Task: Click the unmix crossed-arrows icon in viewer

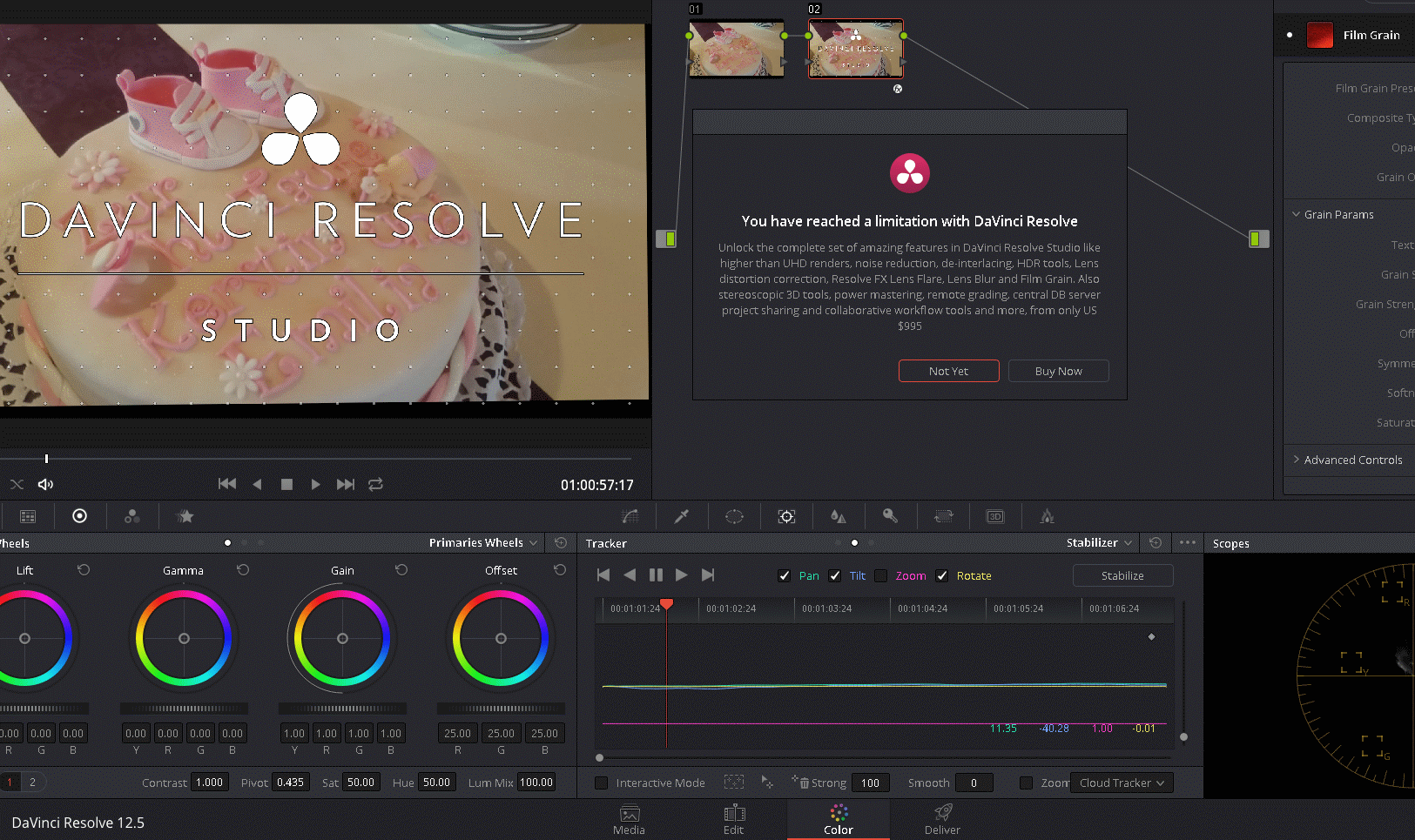Action: click(17, 484)
